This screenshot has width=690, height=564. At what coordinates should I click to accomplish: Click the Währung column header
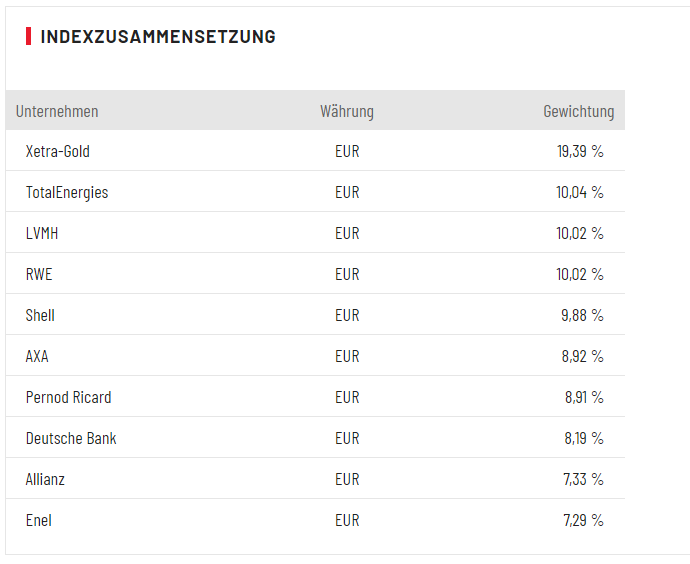(x=347, y=111)
